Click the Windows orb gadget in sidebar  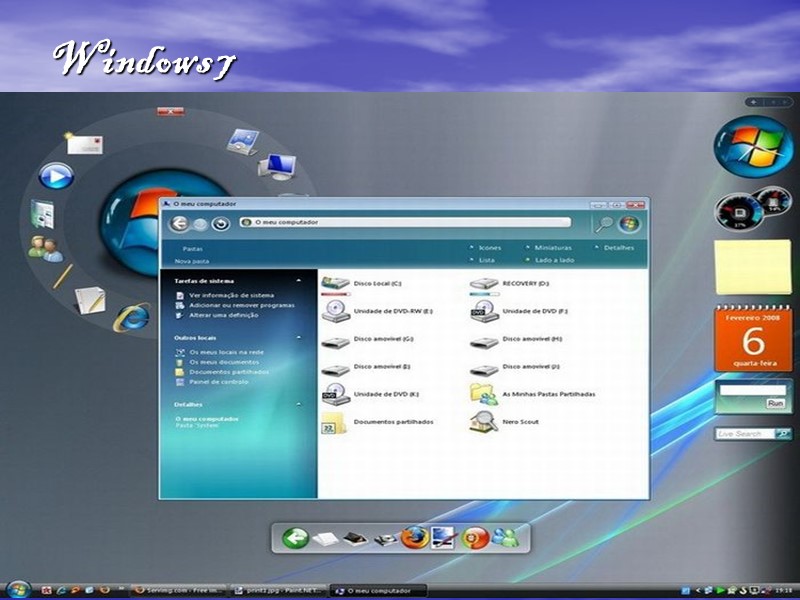coord(754,146)
